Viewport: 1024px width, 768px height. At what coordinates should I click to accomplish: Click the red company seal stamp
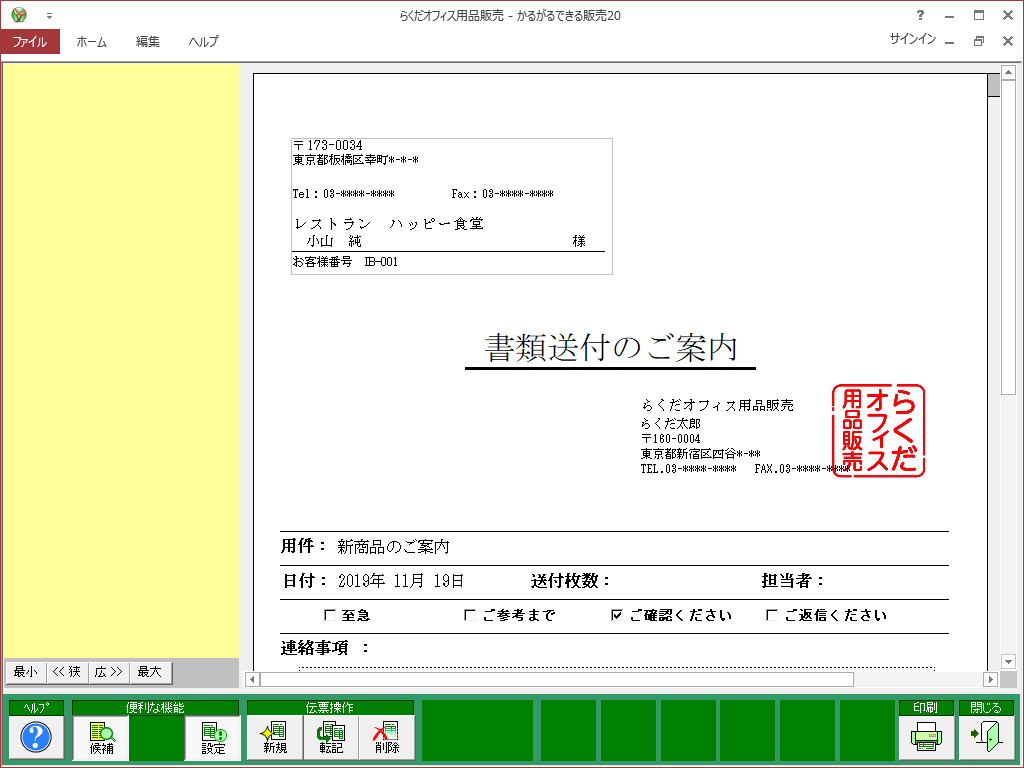(x=878, y=430)
